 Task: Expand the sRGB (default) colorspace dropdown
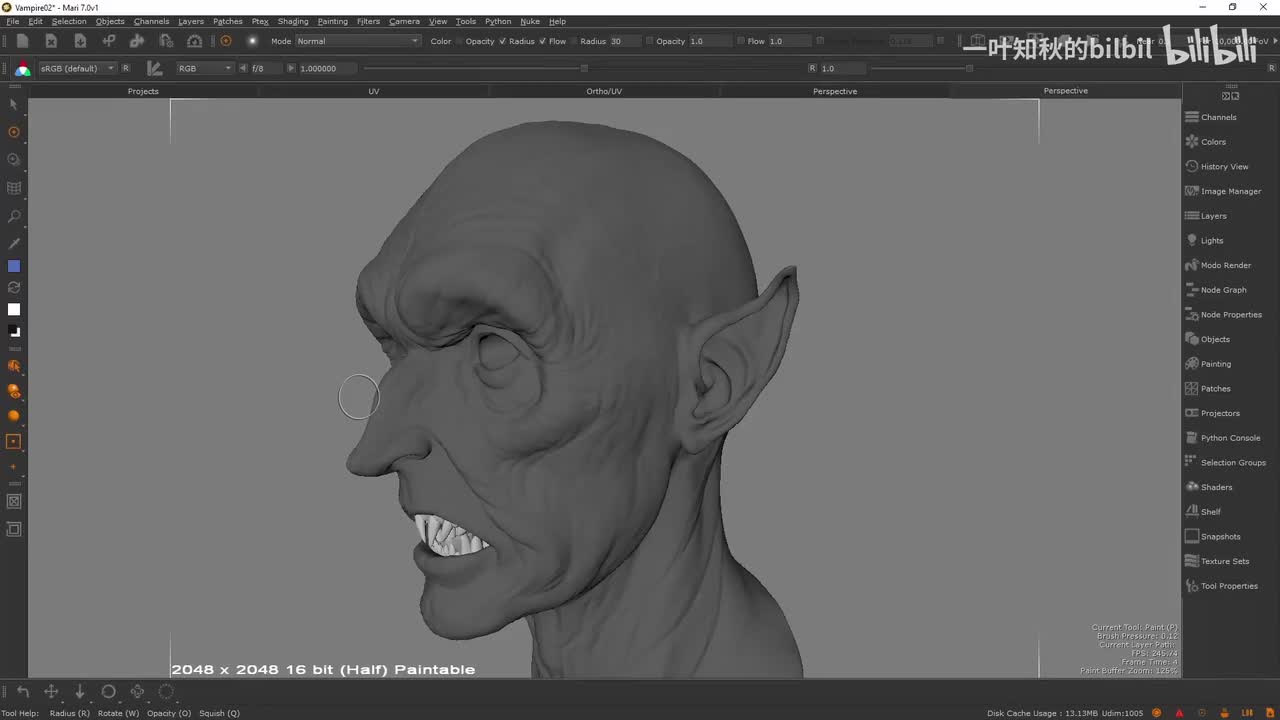pos(76,68)
